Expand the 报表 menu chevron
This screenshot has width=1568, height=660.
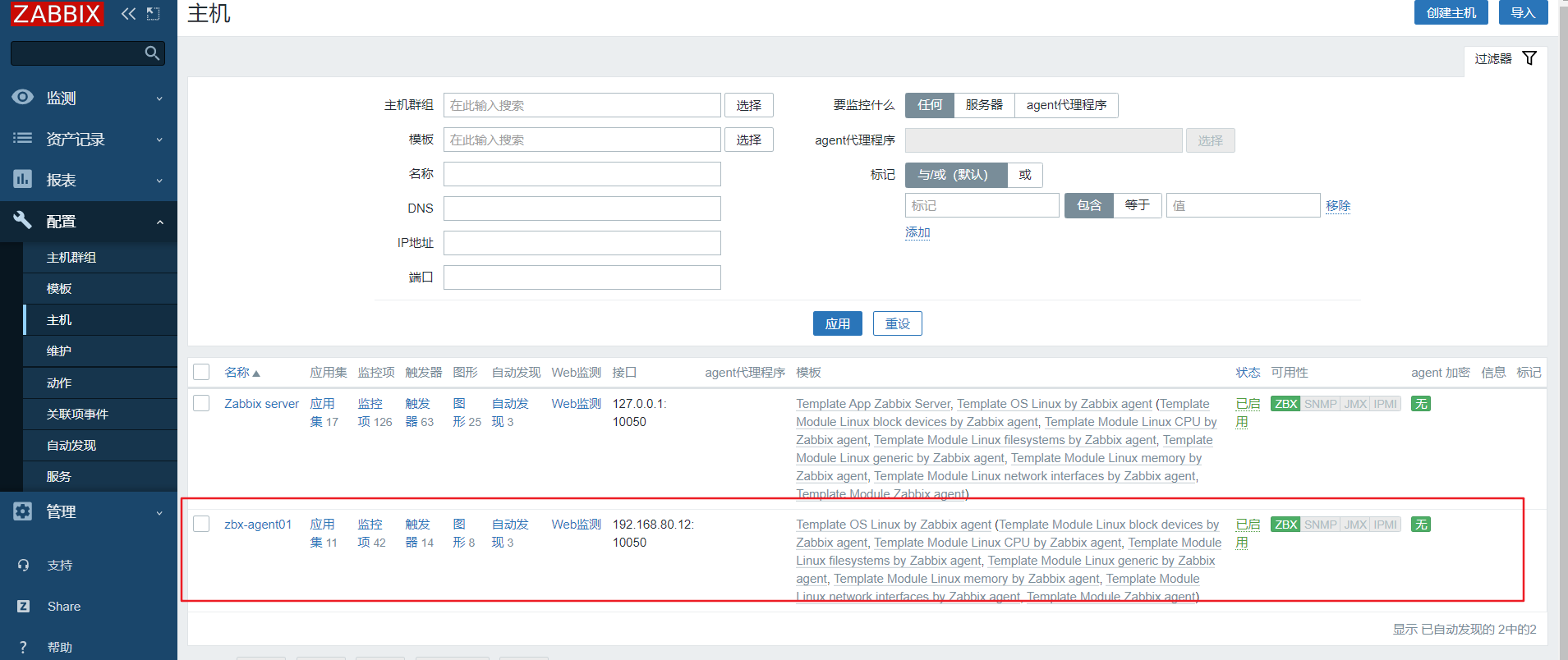coord(159,181)
